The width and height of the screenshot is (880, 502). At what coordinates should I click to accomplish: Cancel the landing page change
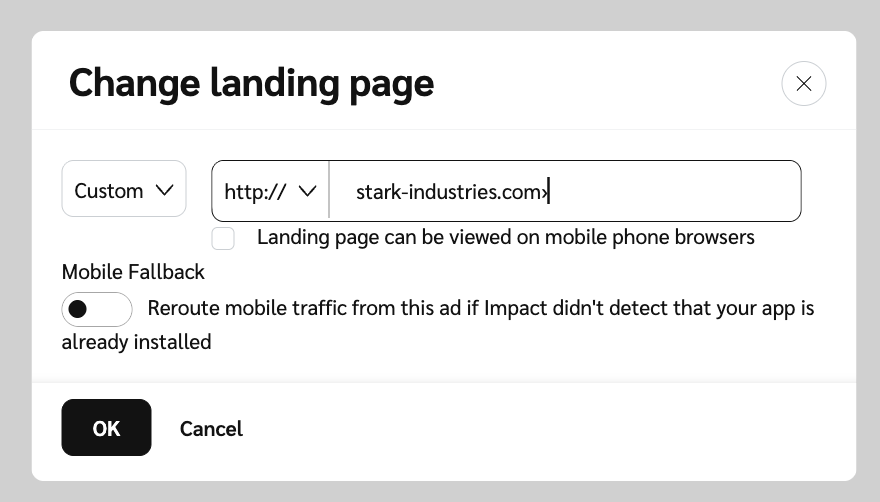tap(211, 429)
